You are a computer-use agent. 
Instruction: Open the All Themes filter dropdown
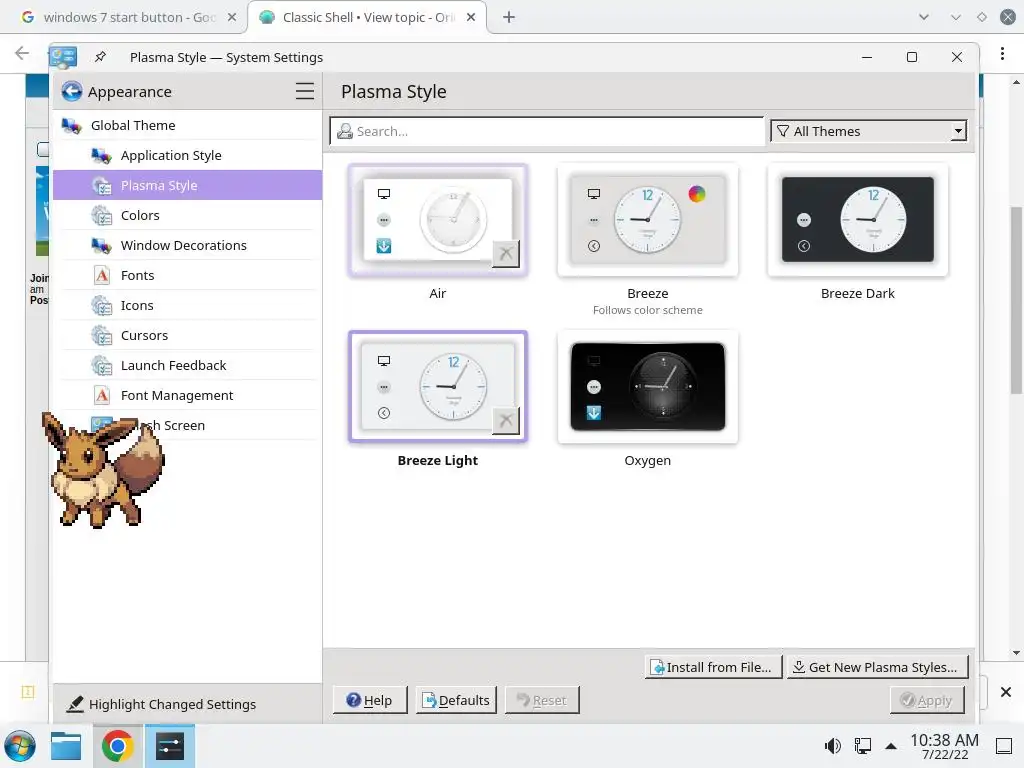[x=869, y=131]
